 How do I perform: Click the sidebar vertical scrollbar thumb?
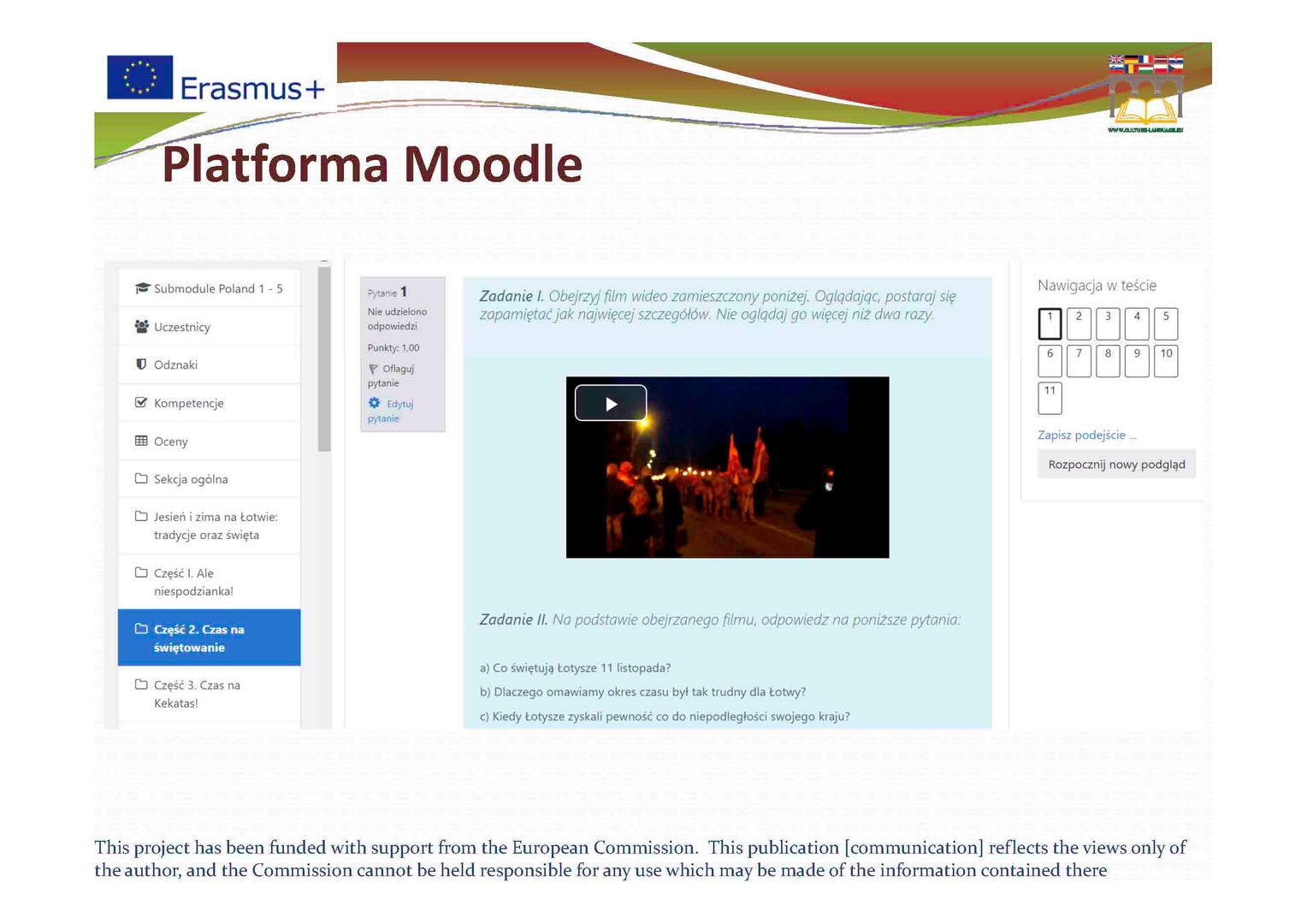point(324,358)
